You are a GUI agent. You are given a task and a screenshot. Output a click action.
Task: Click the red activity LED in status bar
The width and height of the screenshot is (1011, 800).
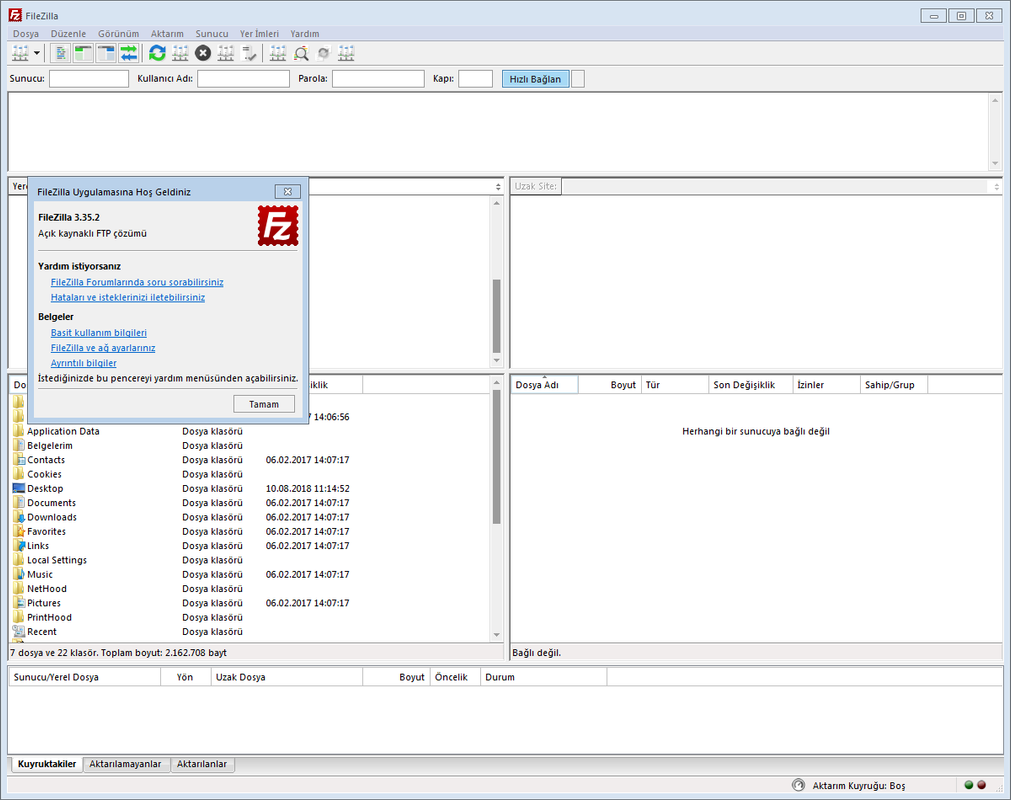click(981, 785)
